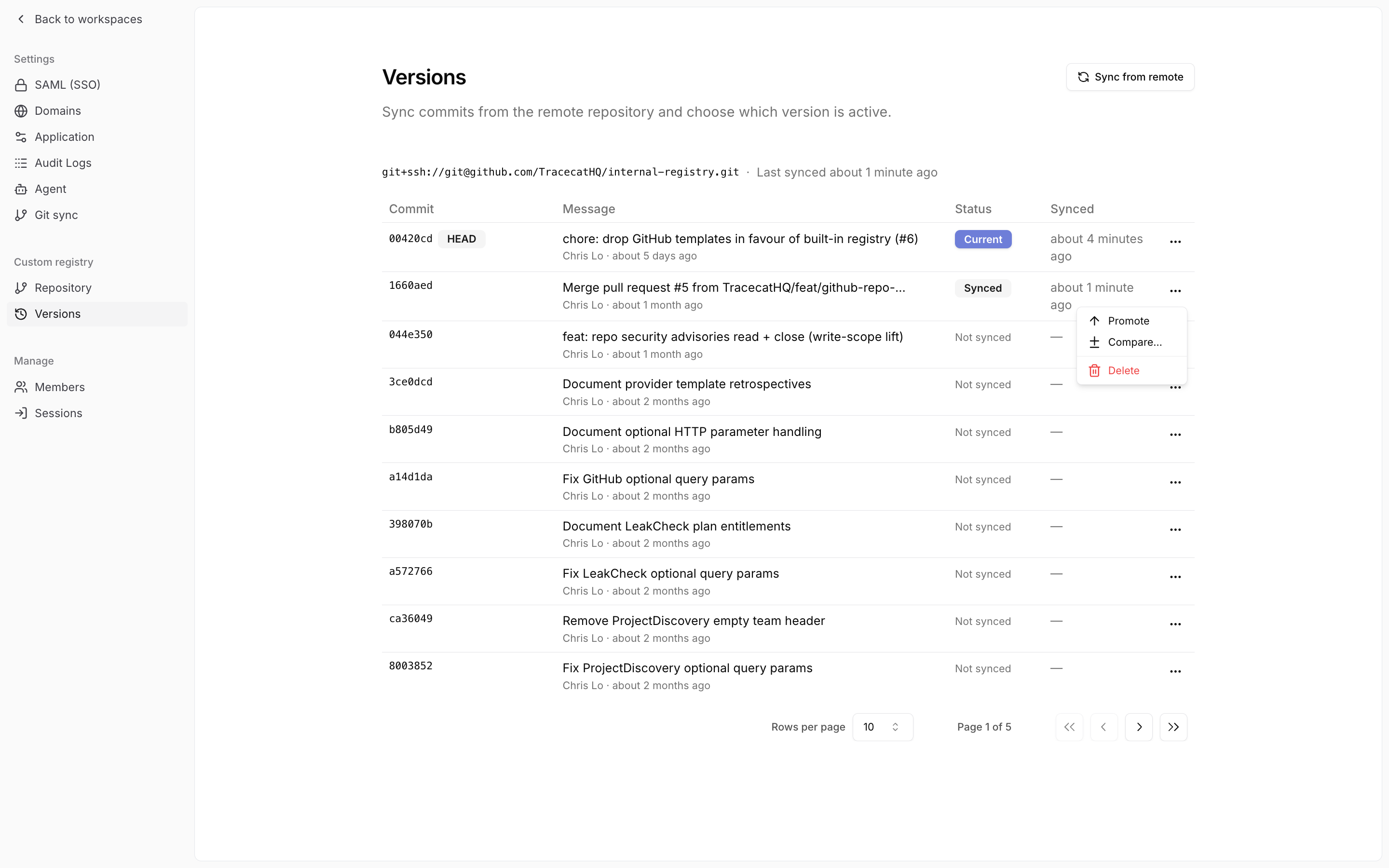Click the 'Page 1 of 5' indicator

click(x=984, y=727)
